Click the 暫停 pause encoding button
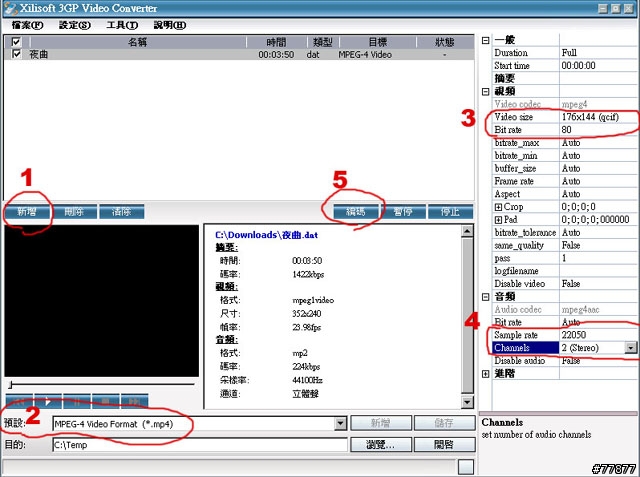640x477 pixels. pos(403,212)
